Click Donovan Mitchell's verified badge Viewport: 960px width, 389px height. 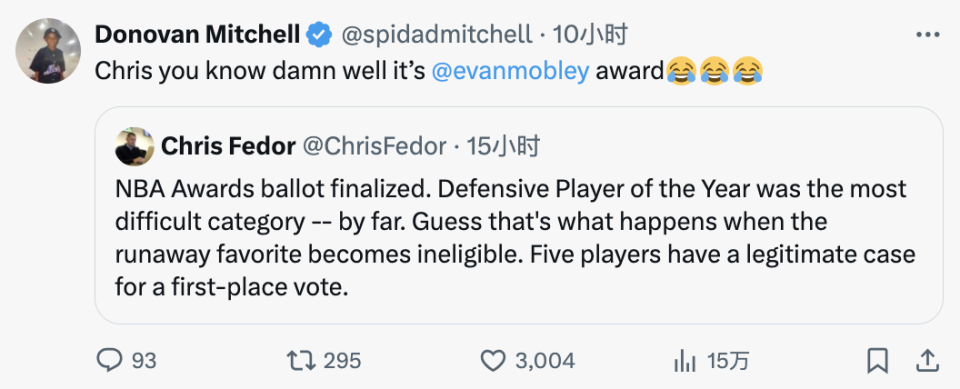(319, 36)
